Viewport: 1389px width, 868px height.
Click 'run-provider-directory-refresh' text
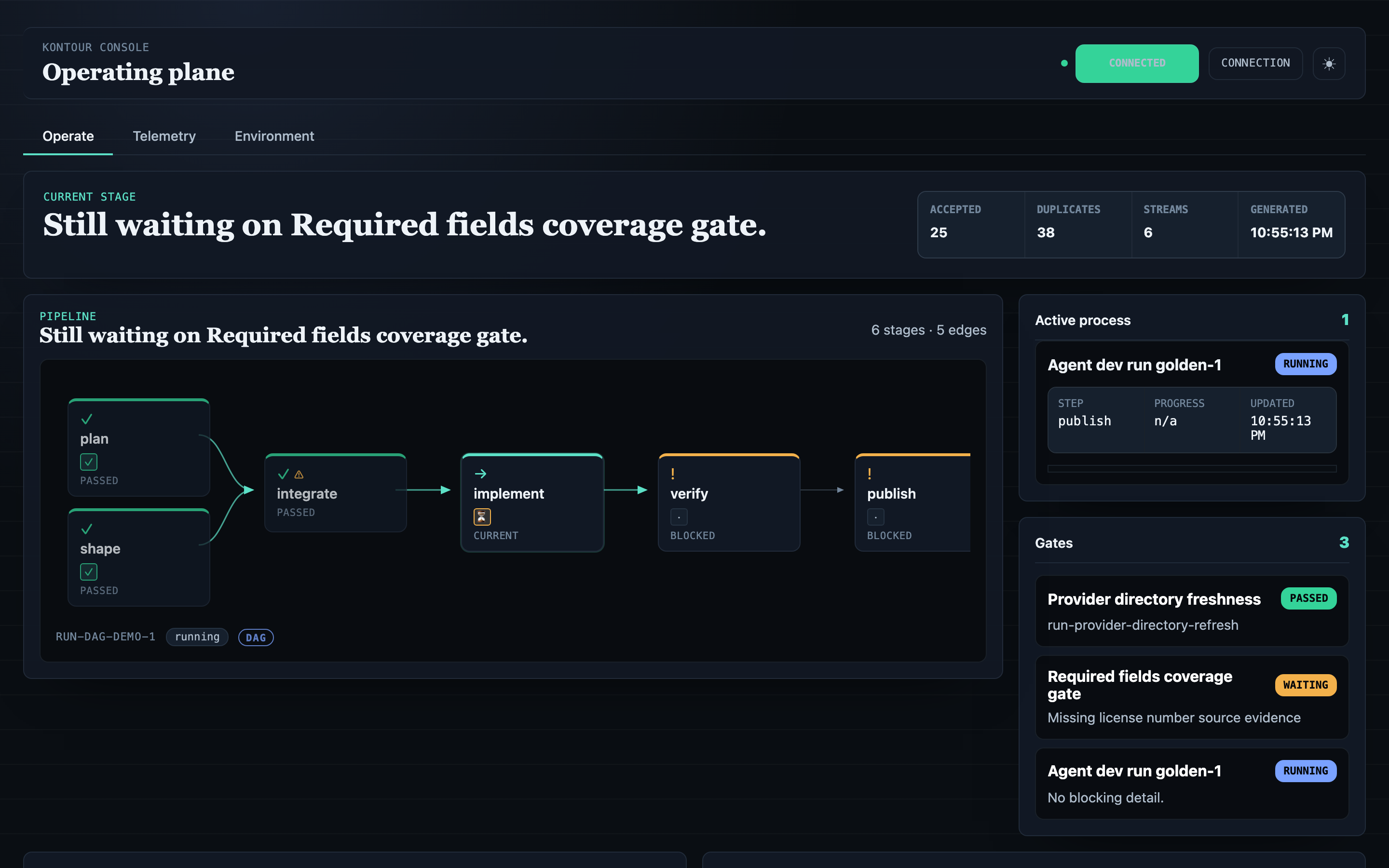(1143, 625)
